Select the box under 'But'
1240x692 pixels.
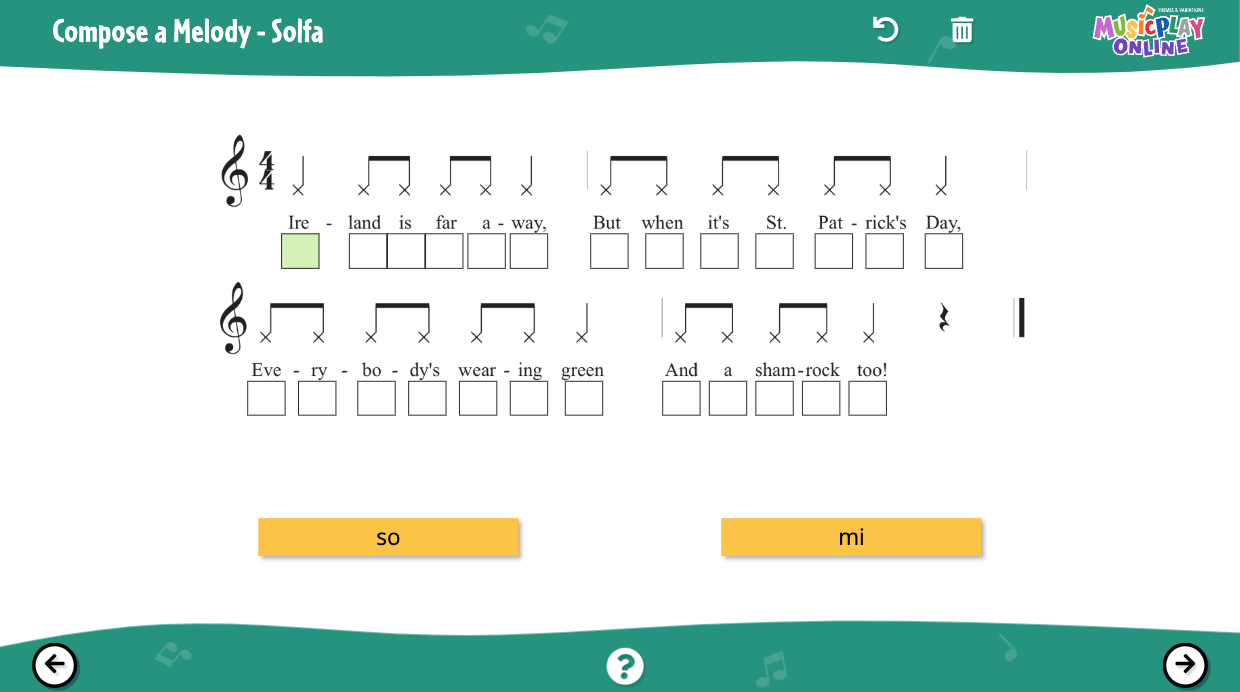tap(609, 251)
